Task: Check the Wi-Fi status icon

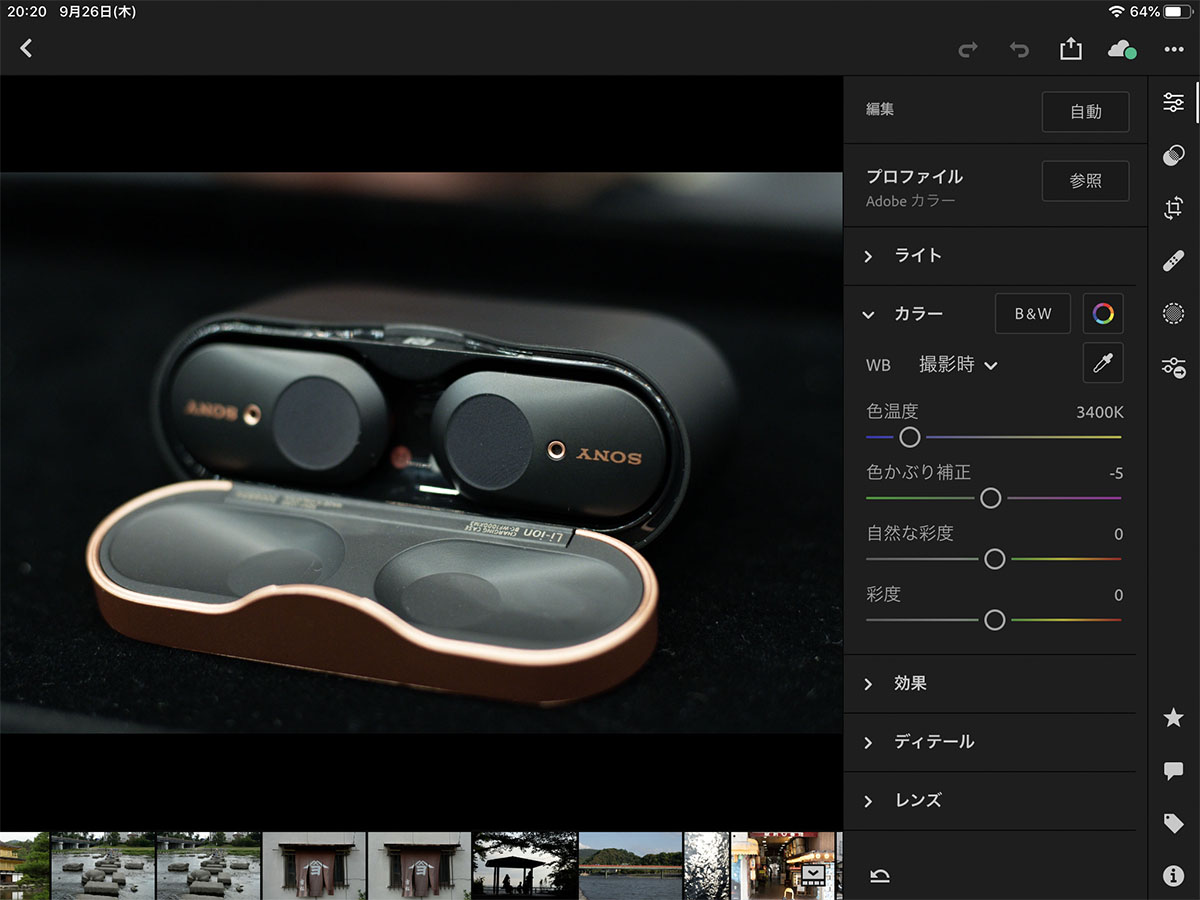Action: (1116, 12)
